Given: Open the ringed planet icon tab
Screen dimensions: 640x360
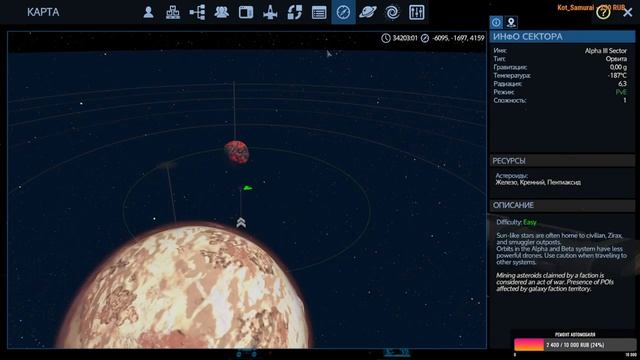Looking at the screenshot, I should 368,12.
